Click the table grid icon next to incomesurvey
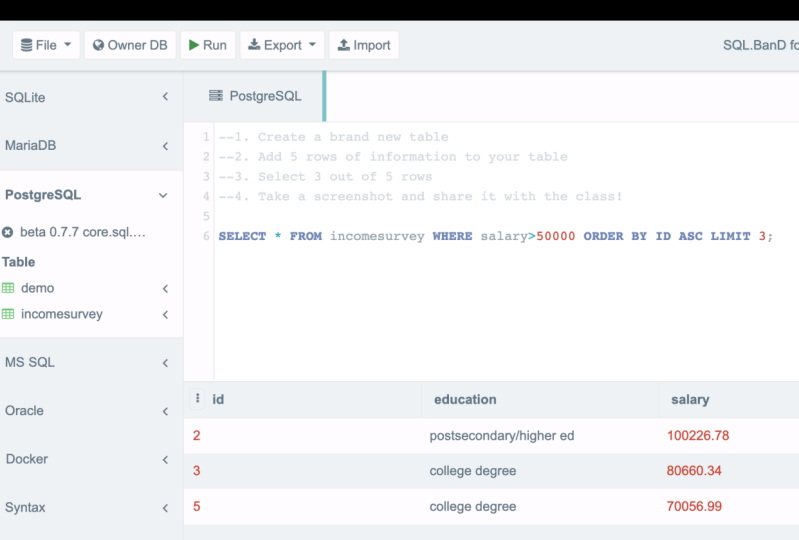The height and width of the screenshot is (540, 799). [x=8, y=314]
